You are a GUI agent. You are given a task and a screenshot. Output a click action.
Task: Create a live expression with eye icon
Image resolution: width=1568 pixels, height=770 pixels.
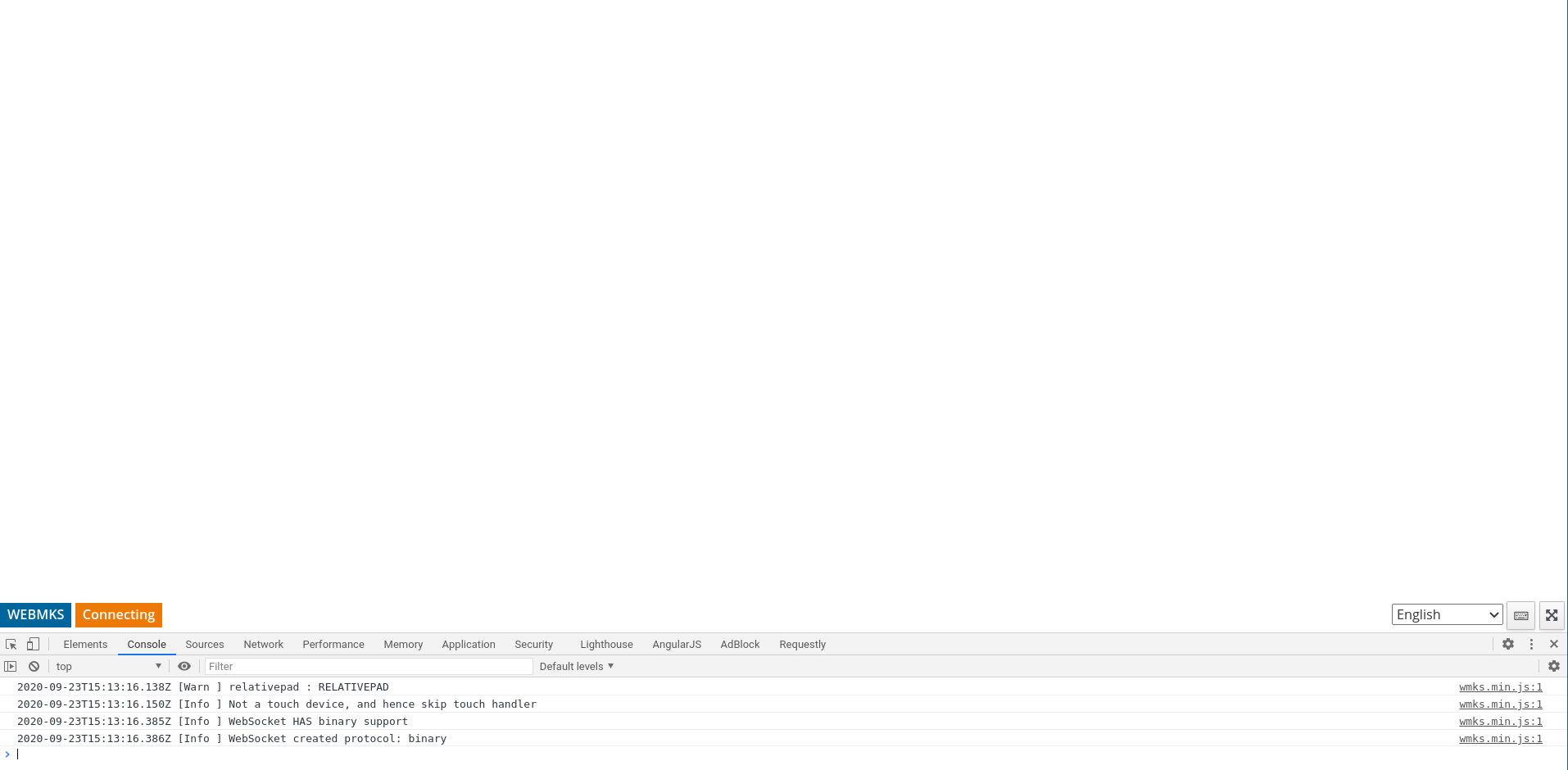click(x=184, y=667)
